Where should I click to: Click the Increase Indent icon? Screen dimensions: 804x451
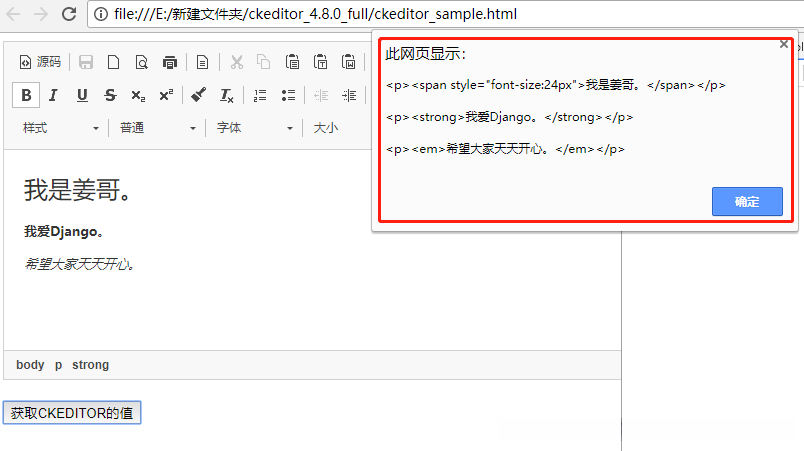349,95
